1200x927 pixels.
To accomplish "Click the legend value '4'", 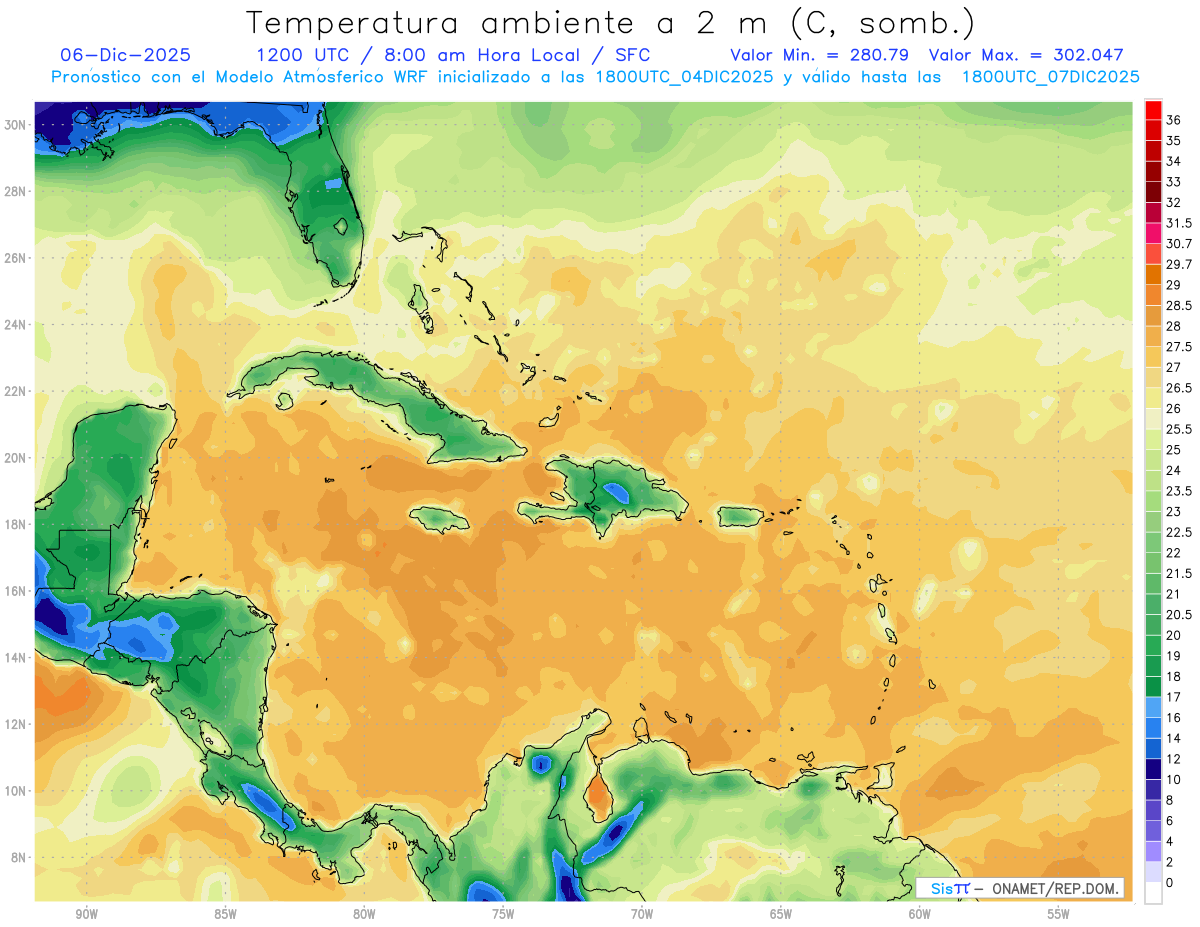I will tap(1170, 842).
